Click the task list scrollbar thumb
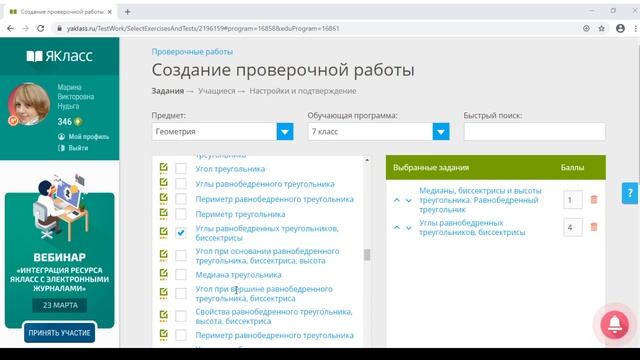The width and height of the screenshot is (640, 360). [367, 255]
